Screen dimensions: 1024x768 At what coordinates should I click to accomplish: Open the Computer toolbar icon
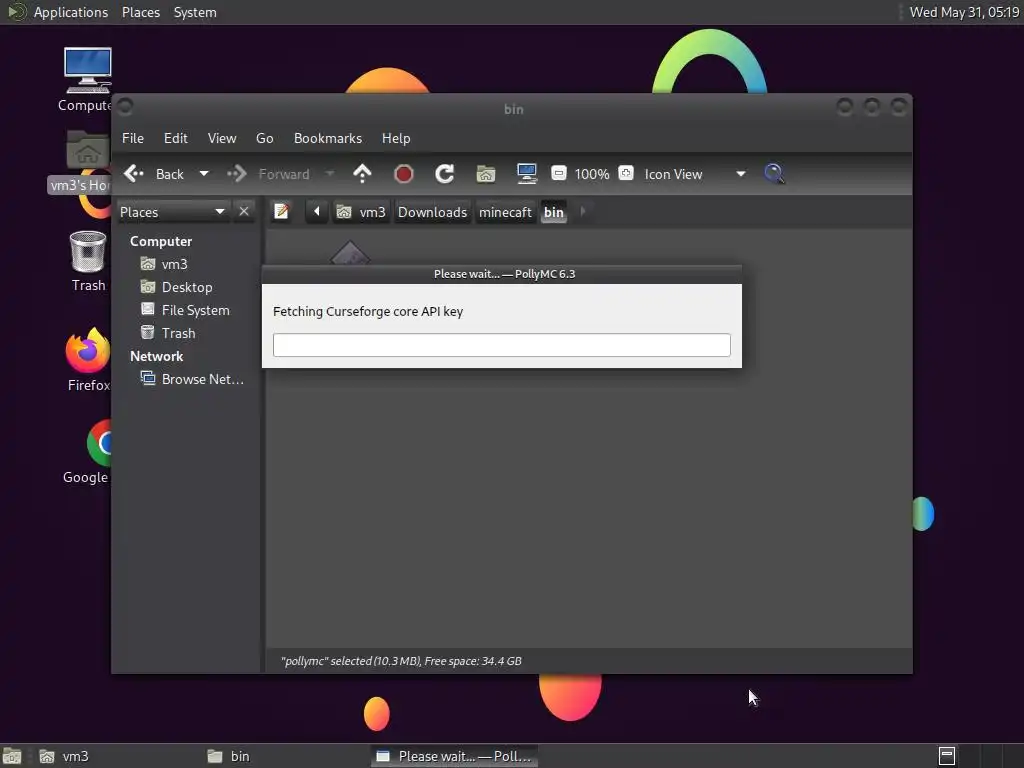coord(526,174)
